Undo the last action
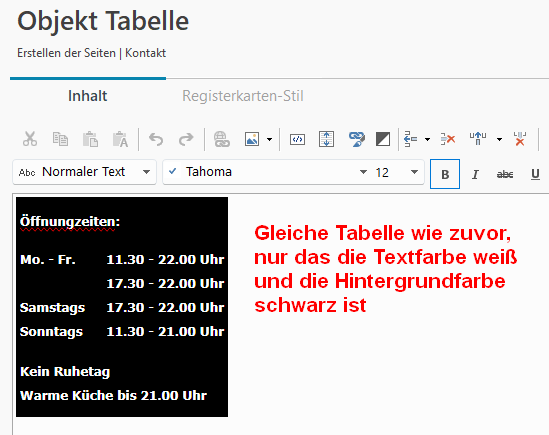549x435 pixels. 156,139
